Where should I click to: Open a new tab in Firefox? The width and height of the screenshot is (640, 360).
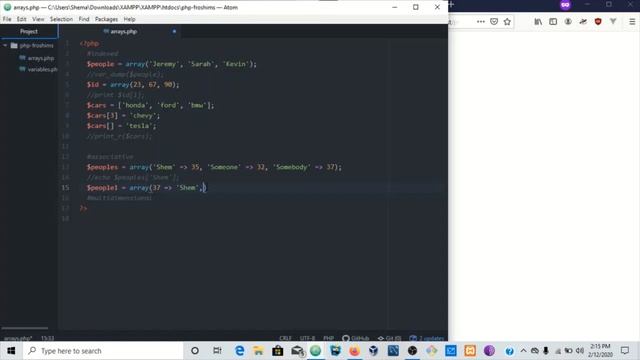click(x=451, y=4)
